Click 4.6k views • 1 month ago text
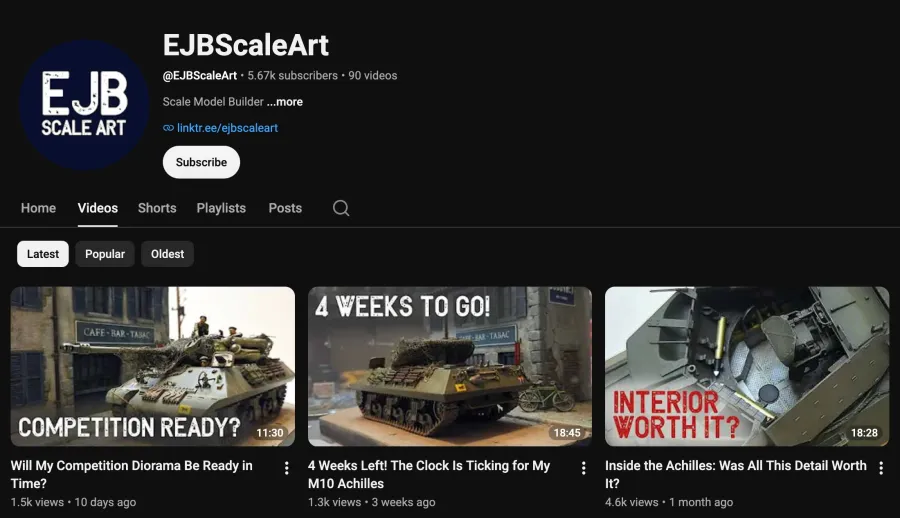The width and height of the screenshot is (900, 518). [669, 502]
